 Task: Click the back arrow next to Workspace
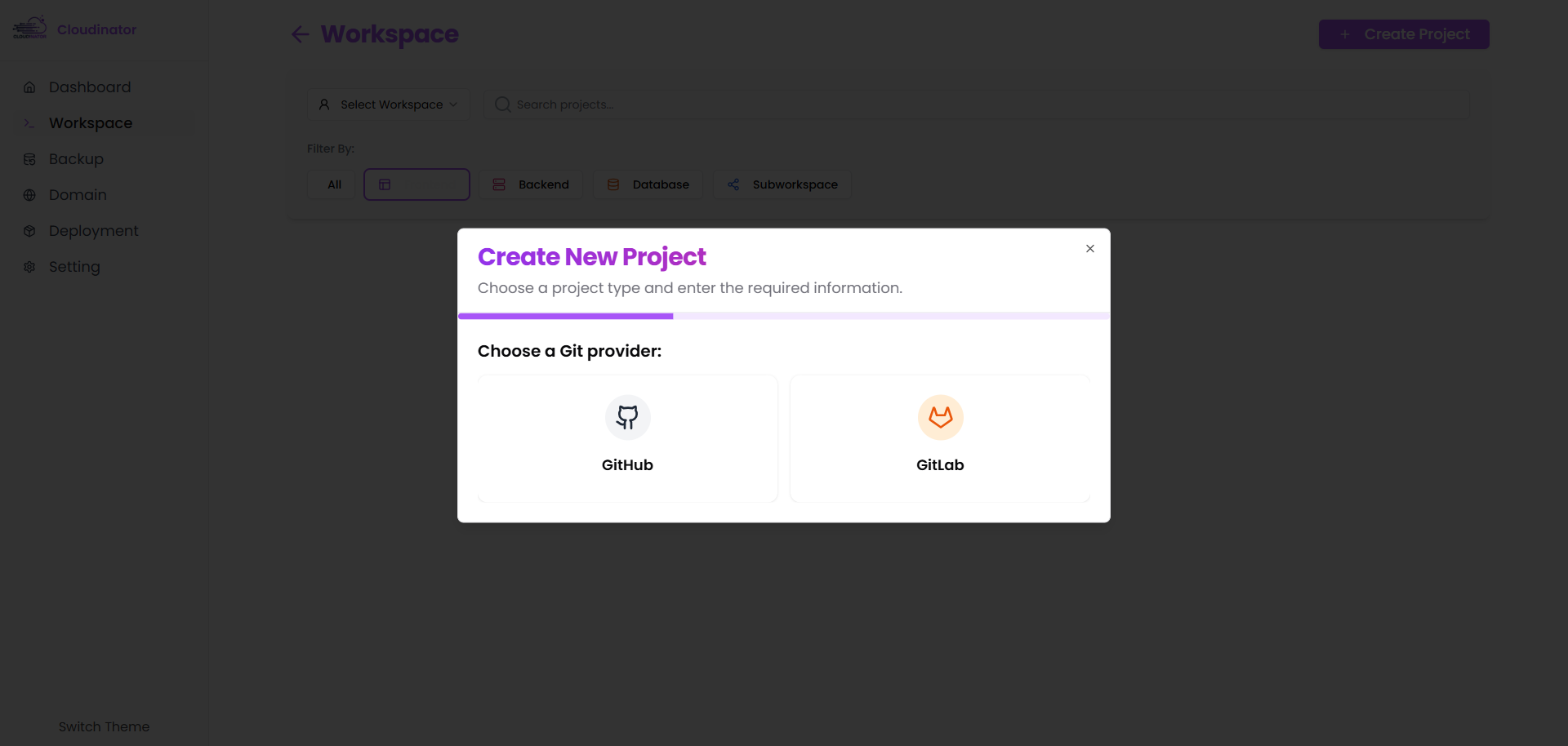(300, 34)
